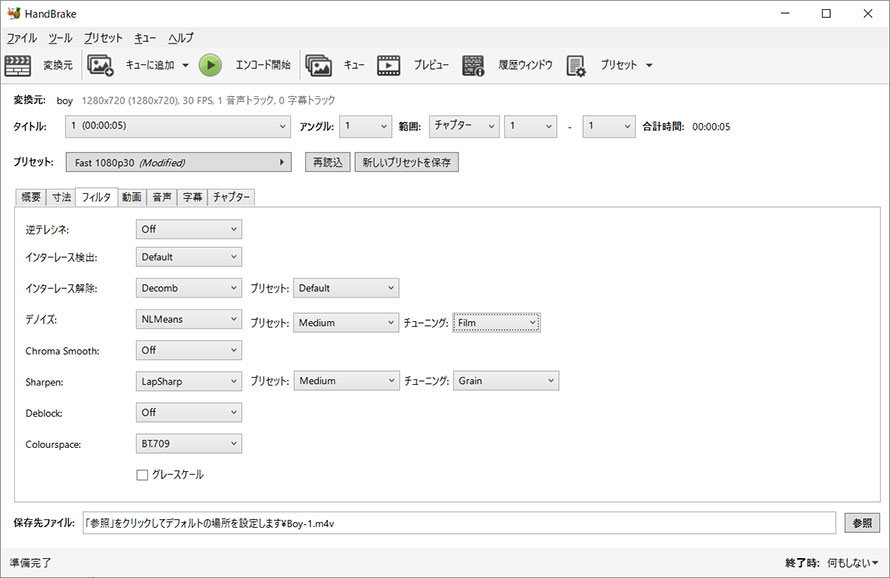Screen dimensions: 890x578
Task: Click the プレビュー toolbar label
Action: [431, 65]
